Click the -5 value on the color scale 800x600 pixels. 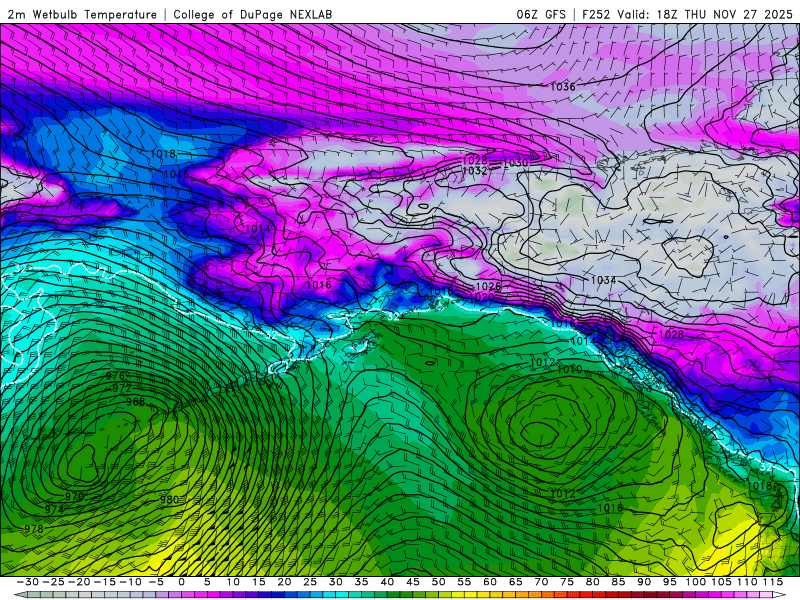(x=156, y=582)
